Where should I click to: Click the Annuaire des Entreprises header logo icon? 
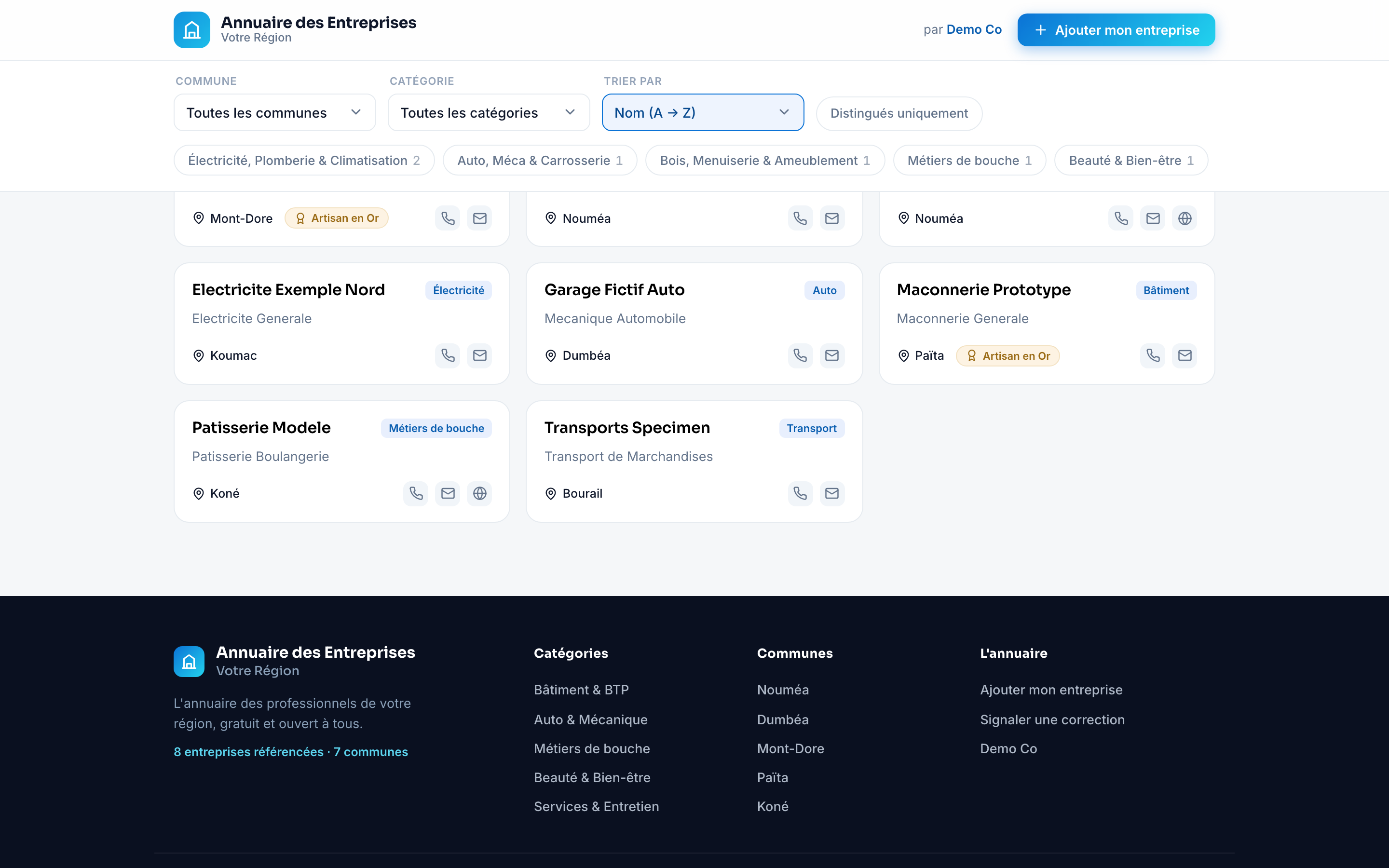click(191, 30)
